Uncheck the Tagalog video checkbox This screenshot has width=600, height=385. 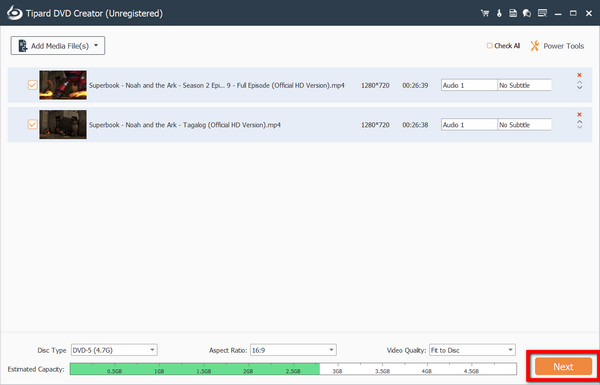(33, 124)
